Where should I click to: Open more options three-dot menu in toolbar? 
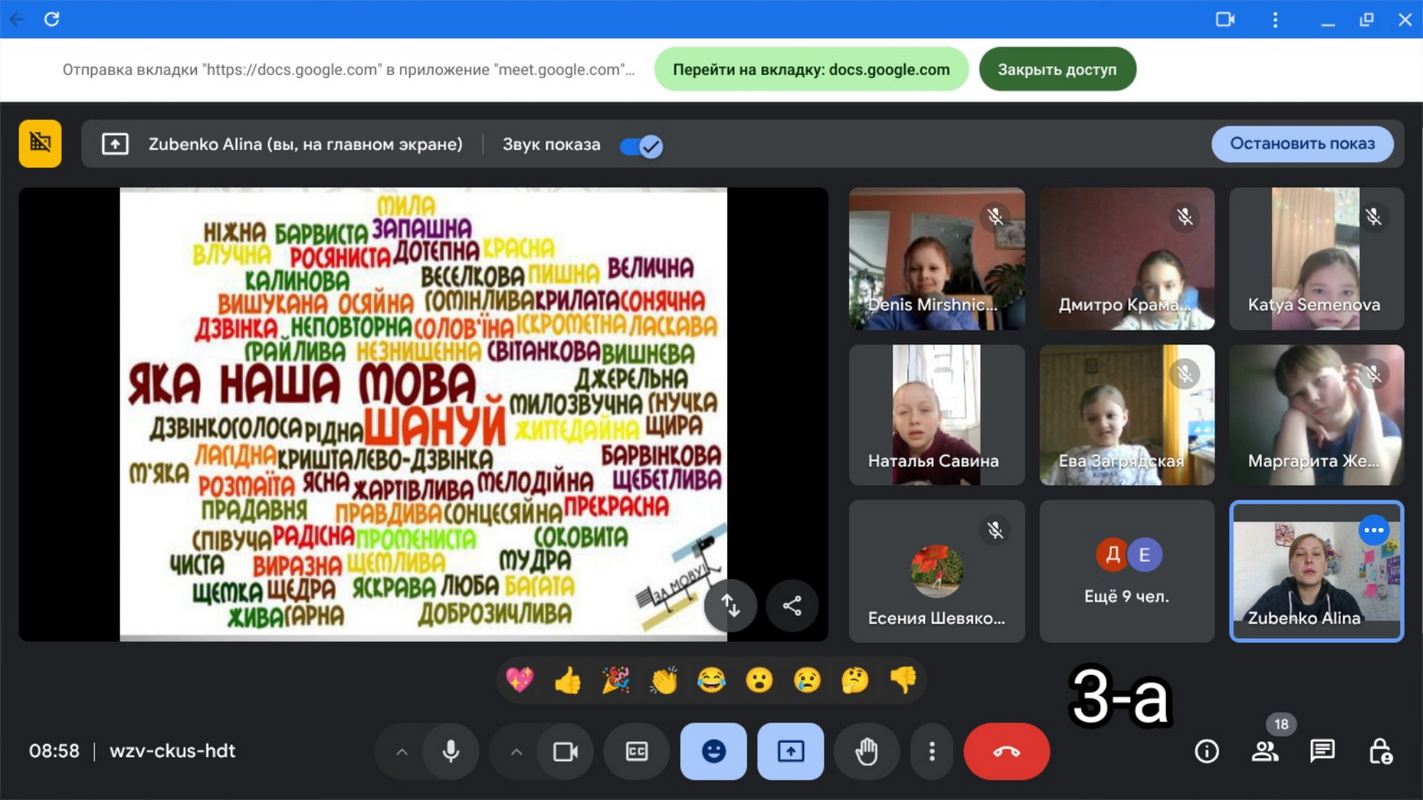coord(932,751)
